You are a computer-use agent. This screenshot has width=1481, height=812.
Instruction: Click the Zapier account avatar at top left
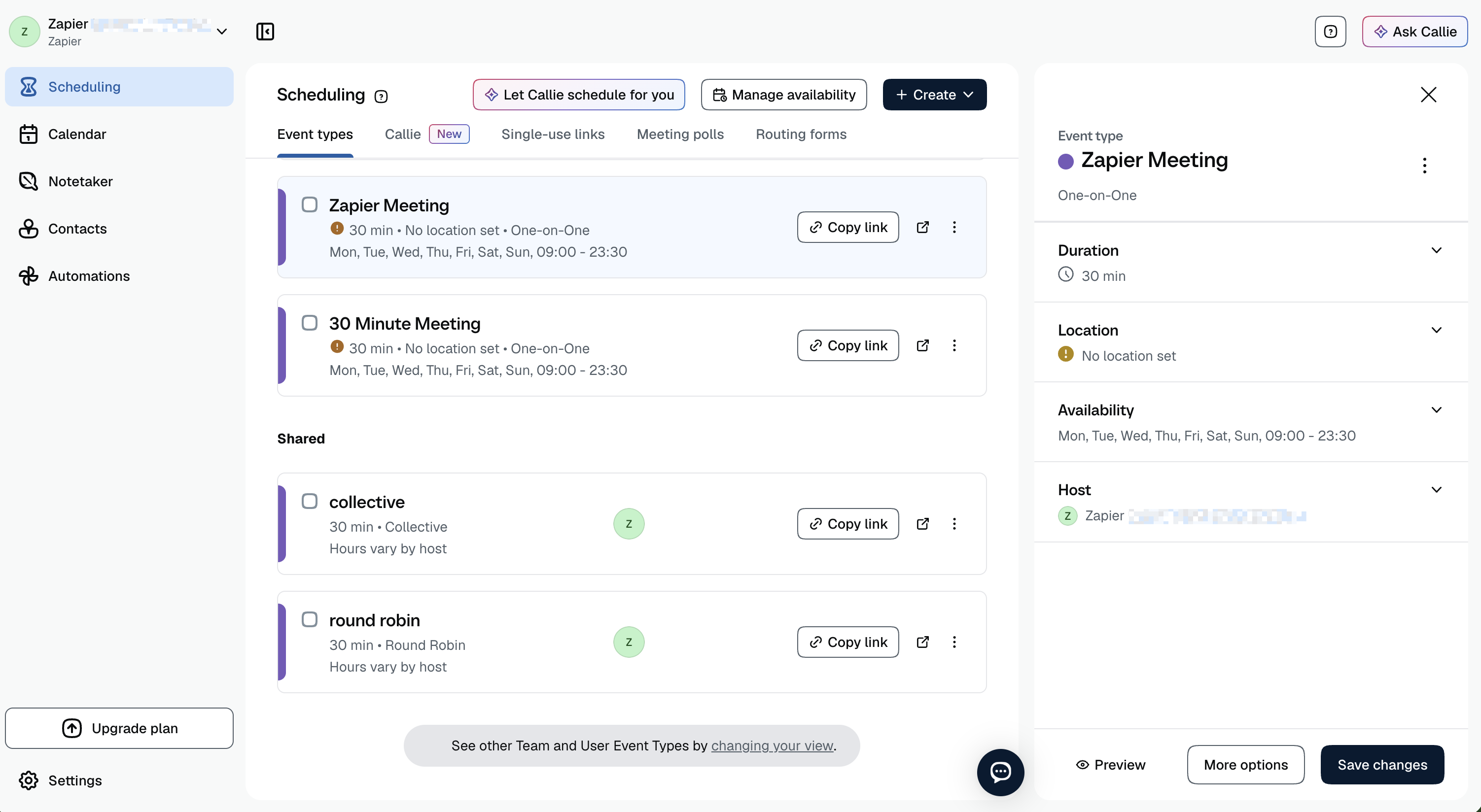[x=24, y=32]
